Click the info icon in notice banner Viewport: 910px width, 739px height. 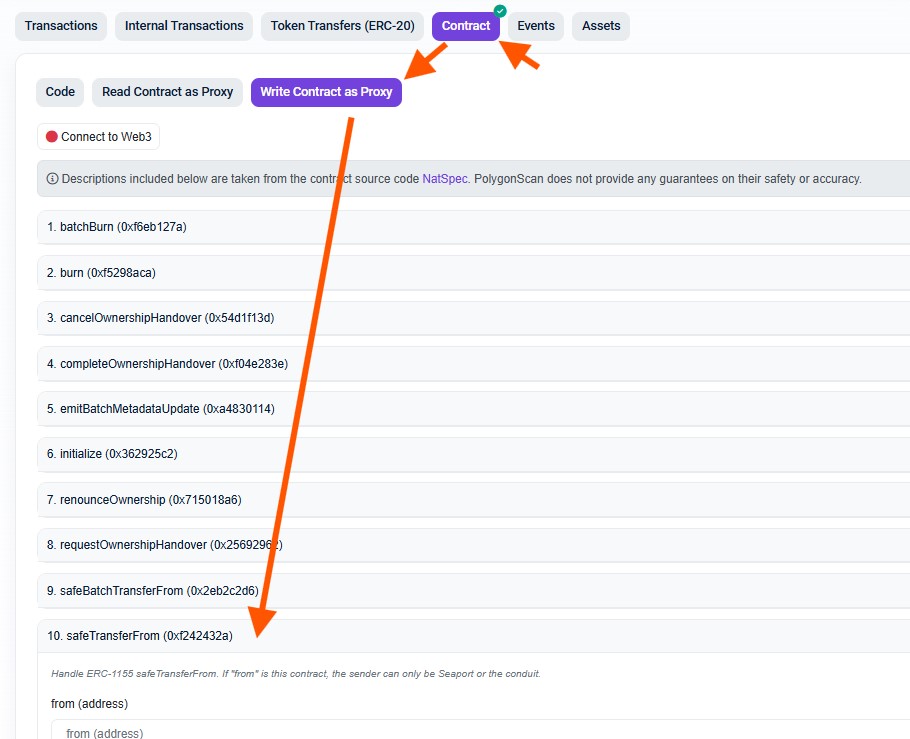click(x=52, y=179)
